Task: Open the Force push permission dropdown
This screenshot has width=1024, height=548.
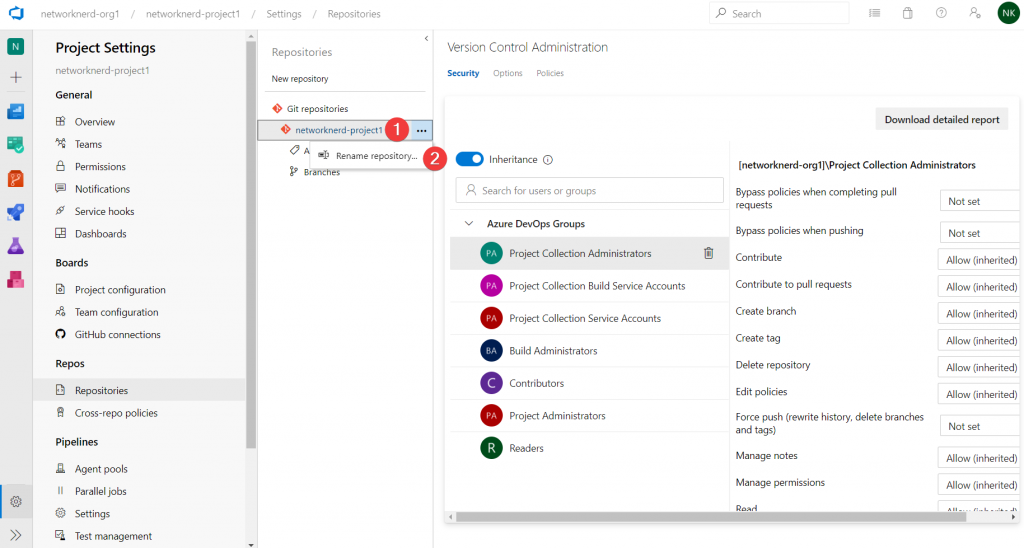Action: [981, 426]
